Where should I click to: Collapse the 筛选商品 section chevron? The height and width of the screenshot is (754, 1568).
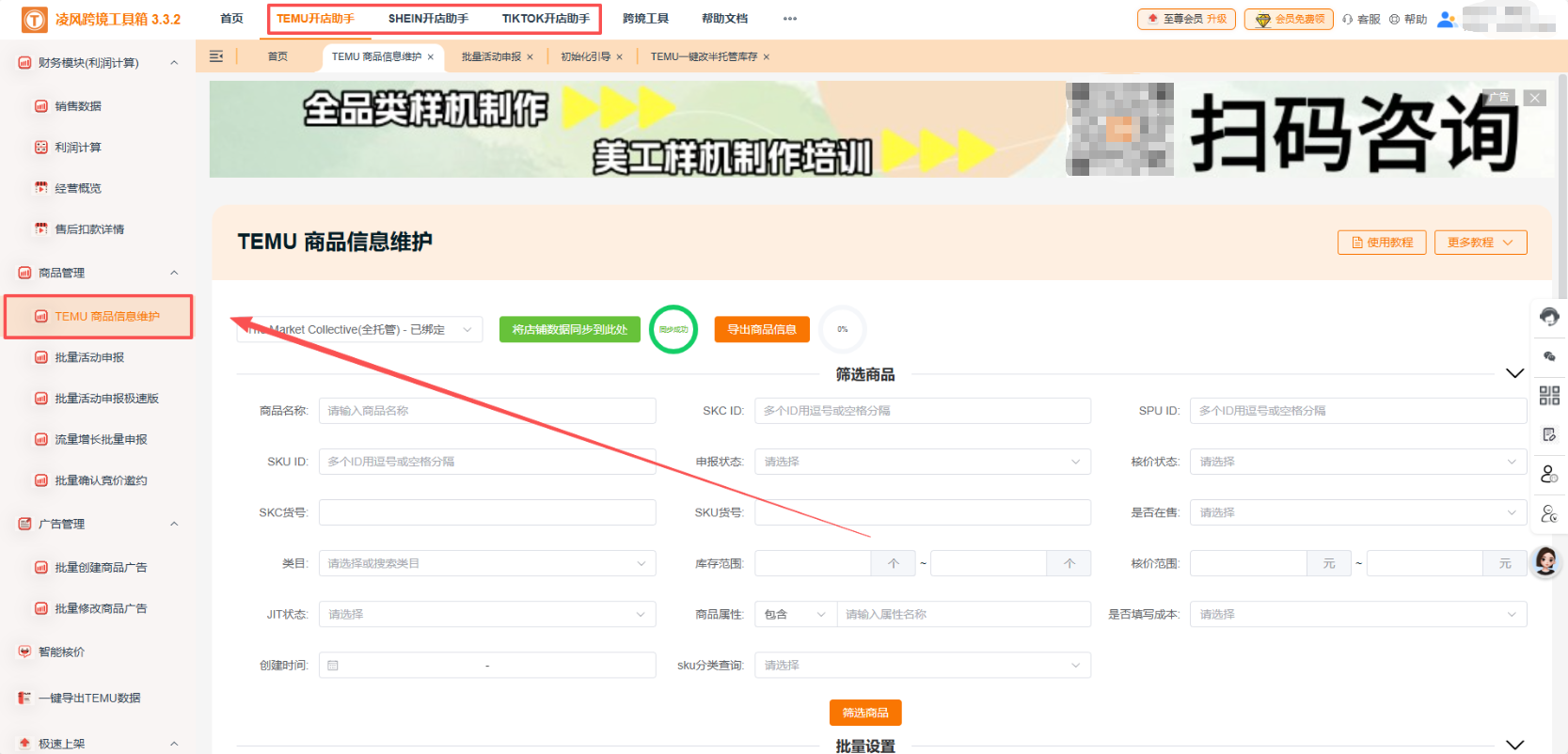pyautogui.click(x=1514, y=373)
